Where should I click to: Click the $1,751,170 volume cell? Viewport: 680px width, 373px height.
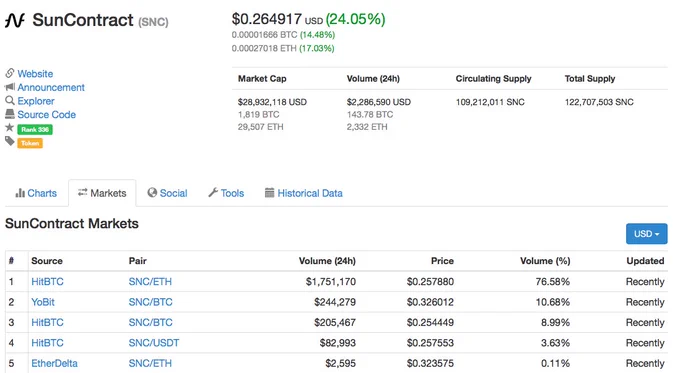[331, 281]
